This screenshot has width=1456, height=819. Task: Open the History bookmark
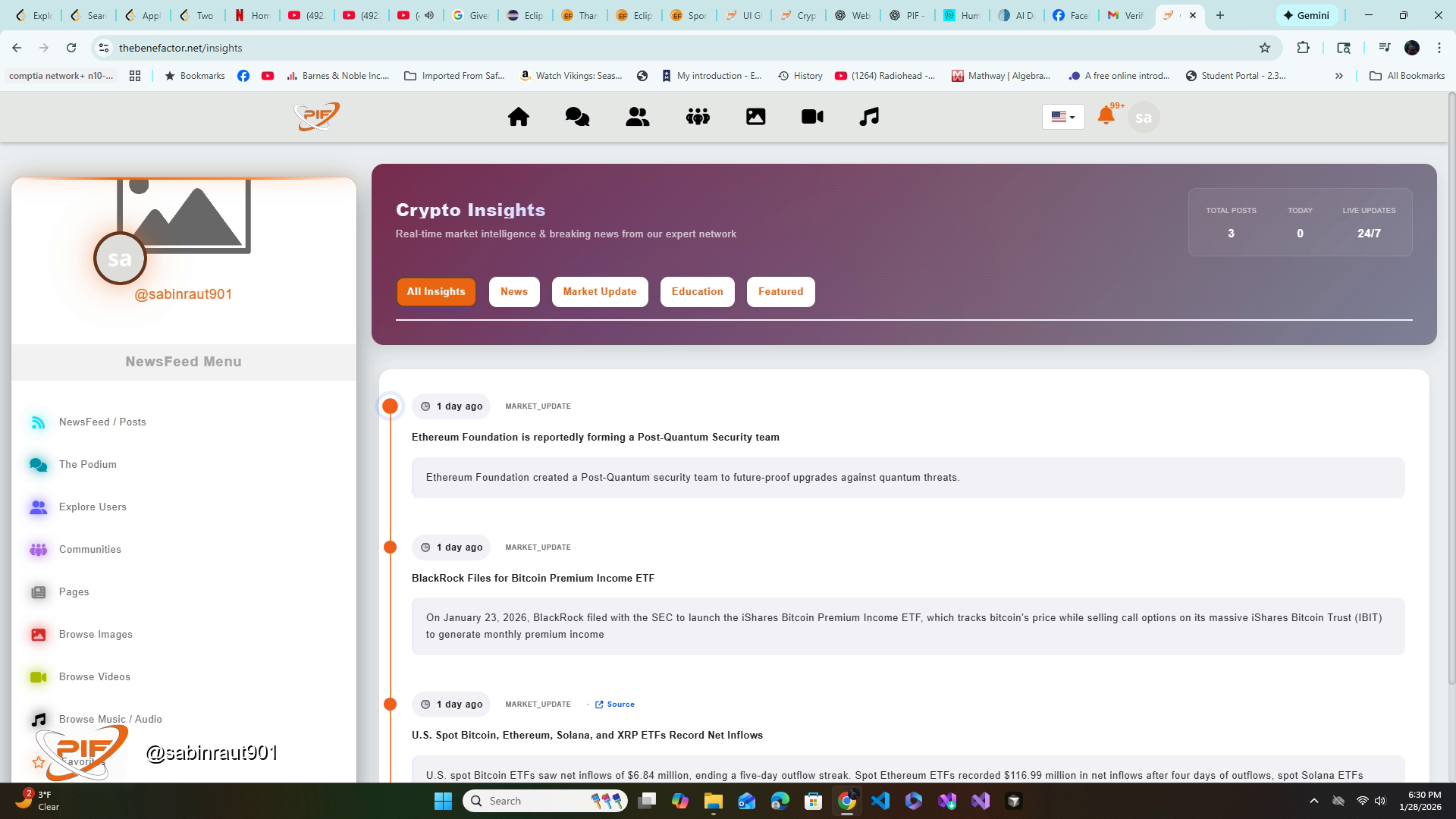pyautogui.click(x=800, y=76)
